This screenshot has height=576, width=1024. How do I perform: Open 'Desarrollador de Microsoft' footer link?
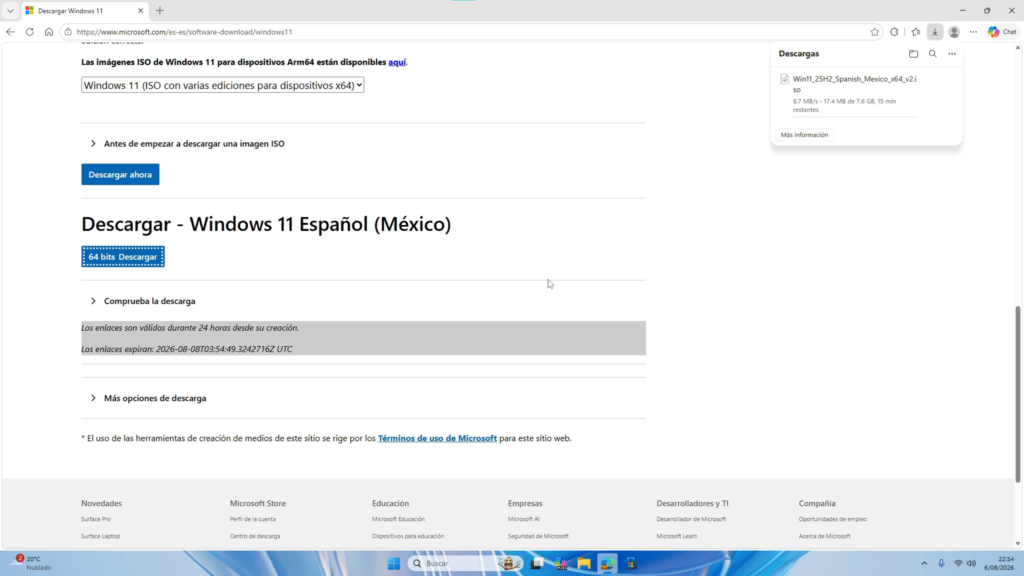pos(691,519)
